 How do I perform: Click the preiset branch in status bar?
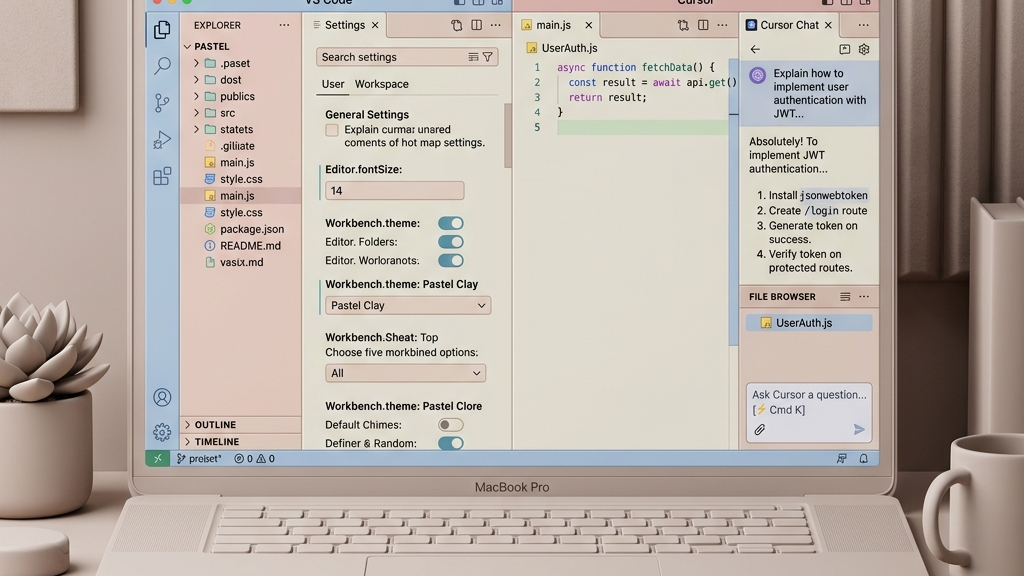(x=199, y=458)
